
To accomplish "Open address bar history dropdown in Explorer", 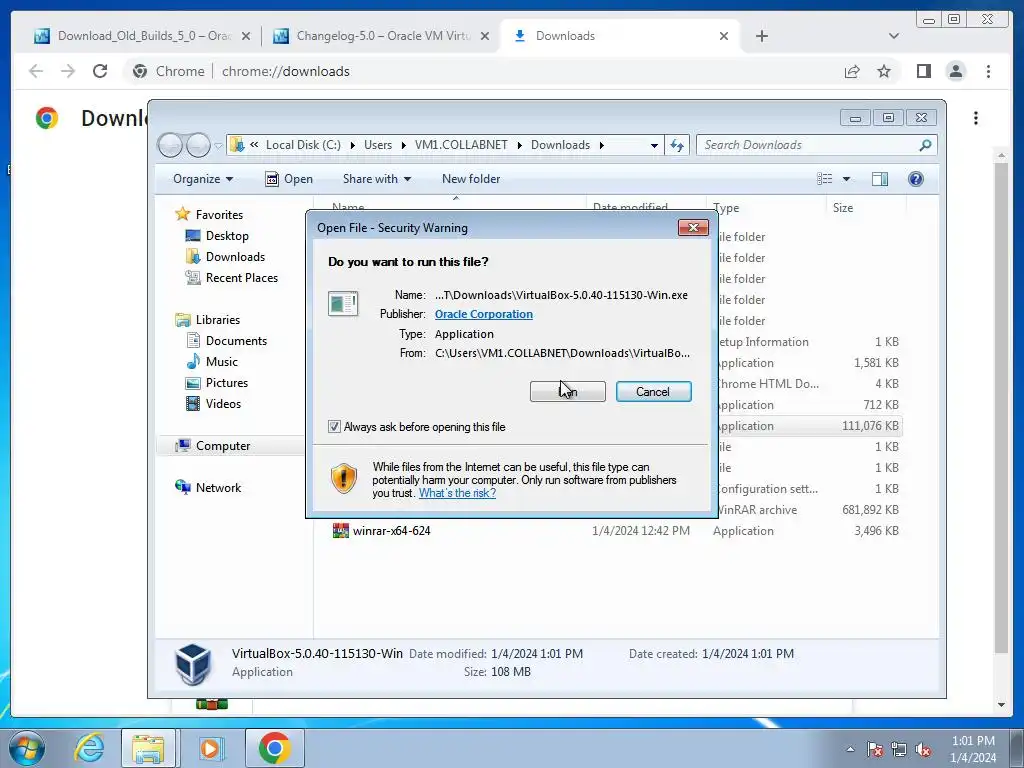I will pyautogui.click(x=654, y=146).
